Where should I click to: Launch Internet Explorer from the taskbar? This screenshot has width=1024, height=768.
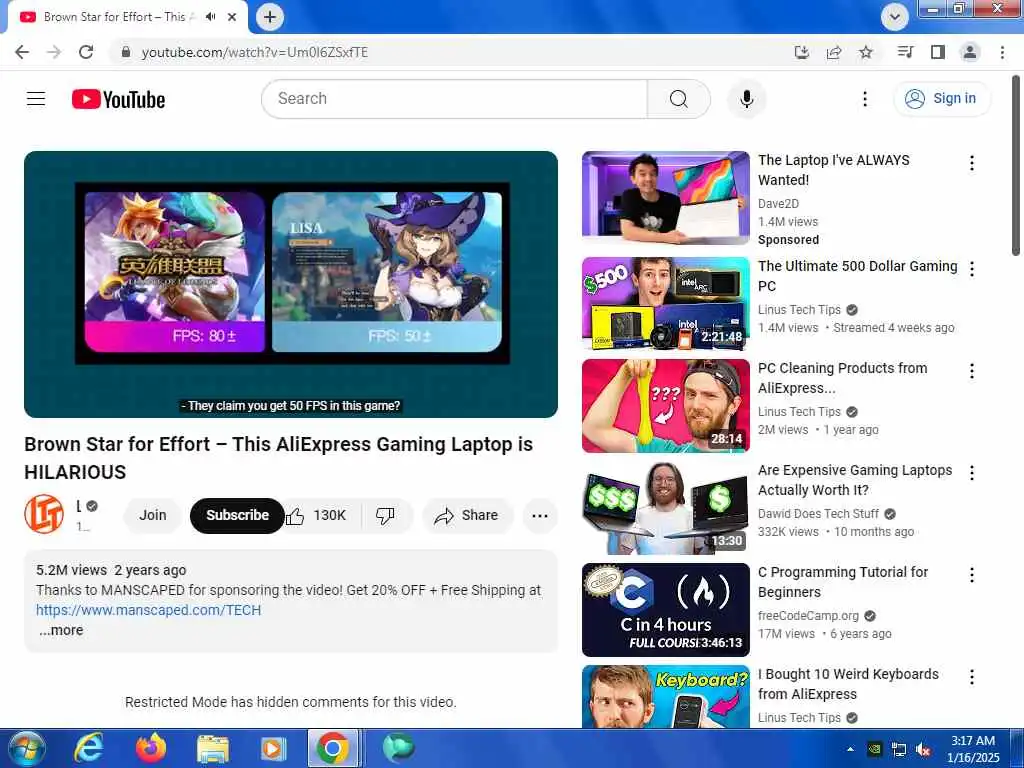pos(89,748)
